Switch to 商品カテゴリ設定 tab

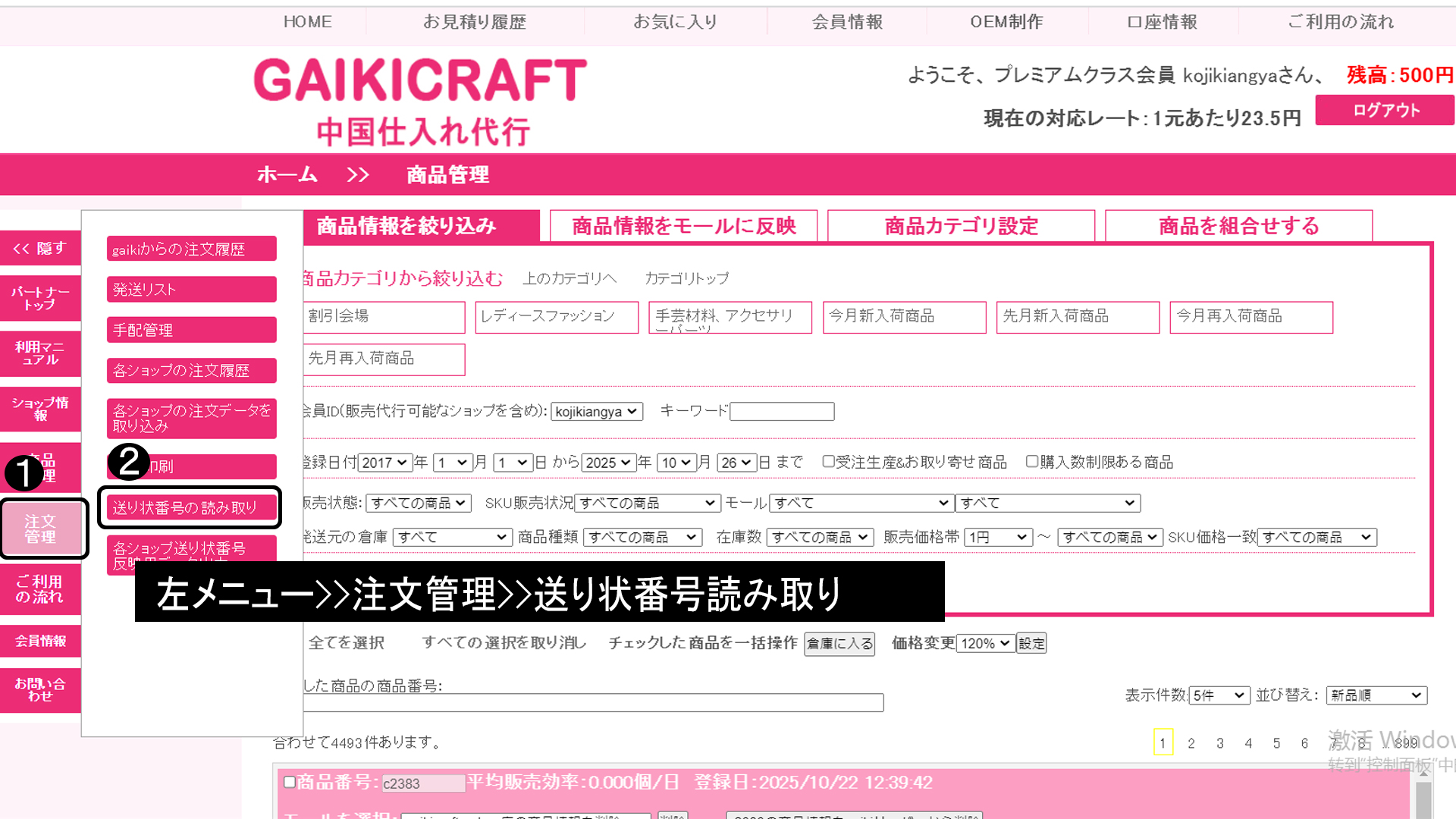(961, 226)
